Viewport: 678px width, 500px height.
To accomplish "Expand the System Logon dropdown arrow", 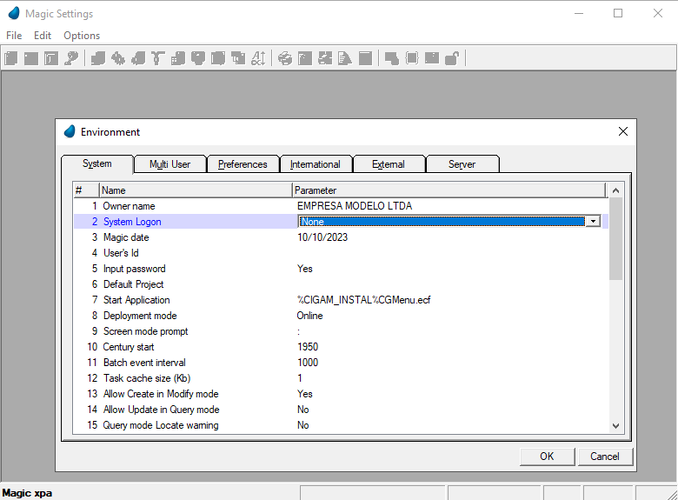I will tap(593, 221).
